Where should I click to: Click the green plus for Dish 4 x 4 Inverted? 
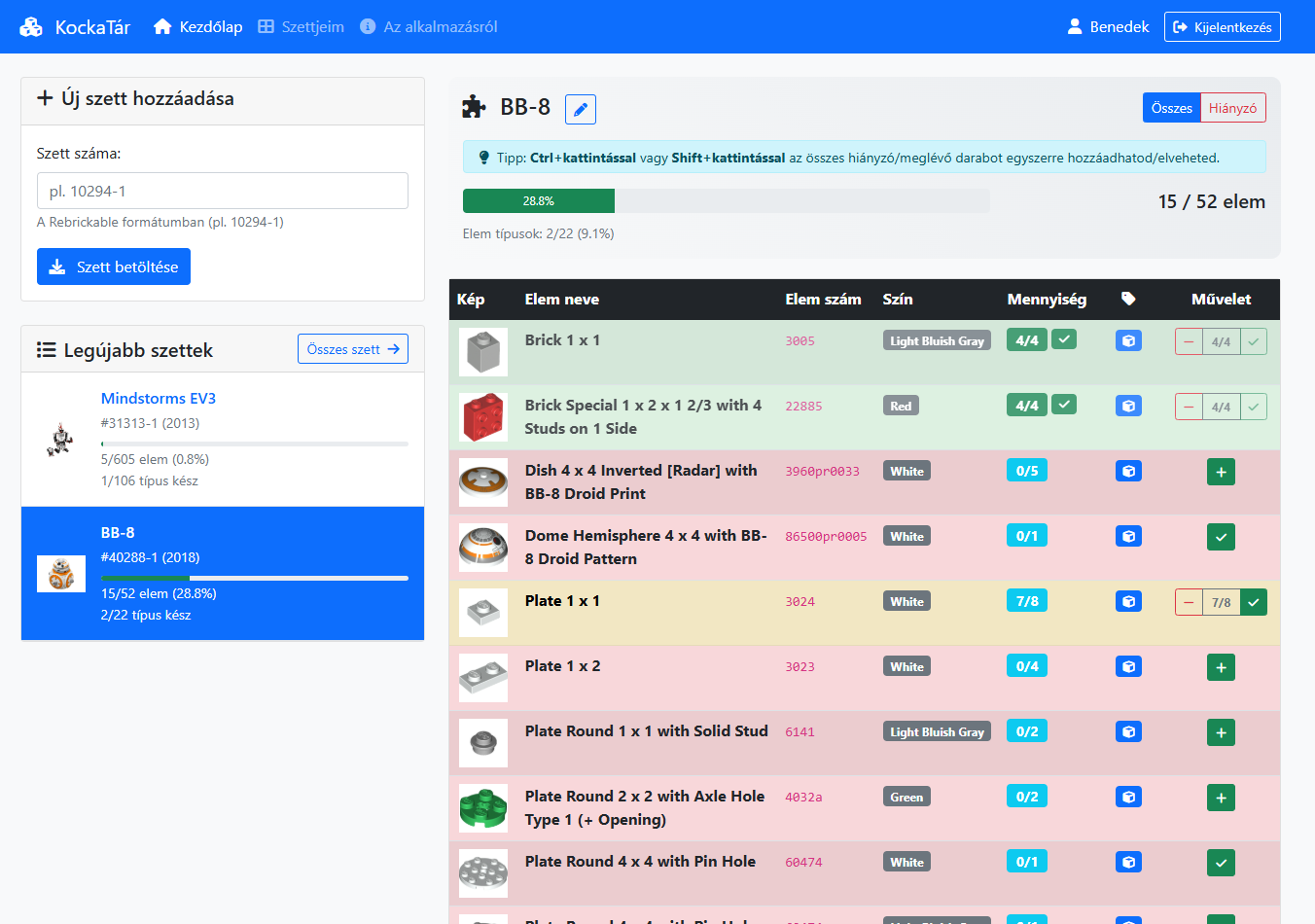pyautogui.click(x=1221, y=472)
